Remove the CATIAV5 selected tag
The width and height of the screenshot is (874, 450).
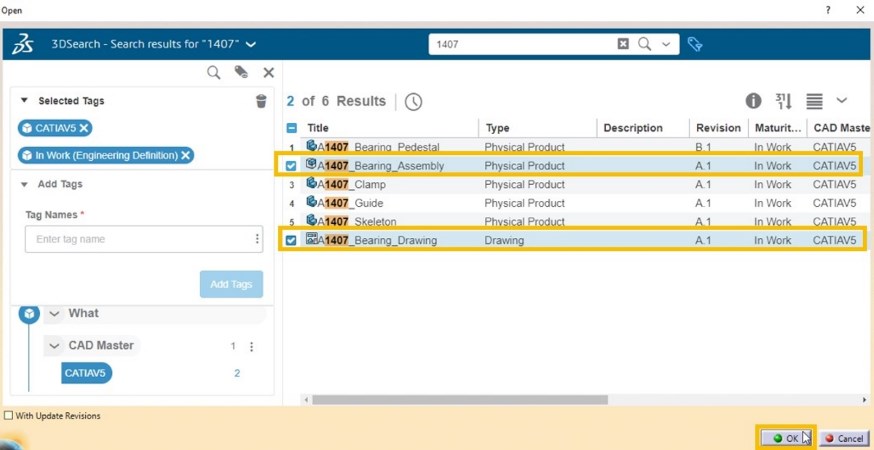[84, 128]
